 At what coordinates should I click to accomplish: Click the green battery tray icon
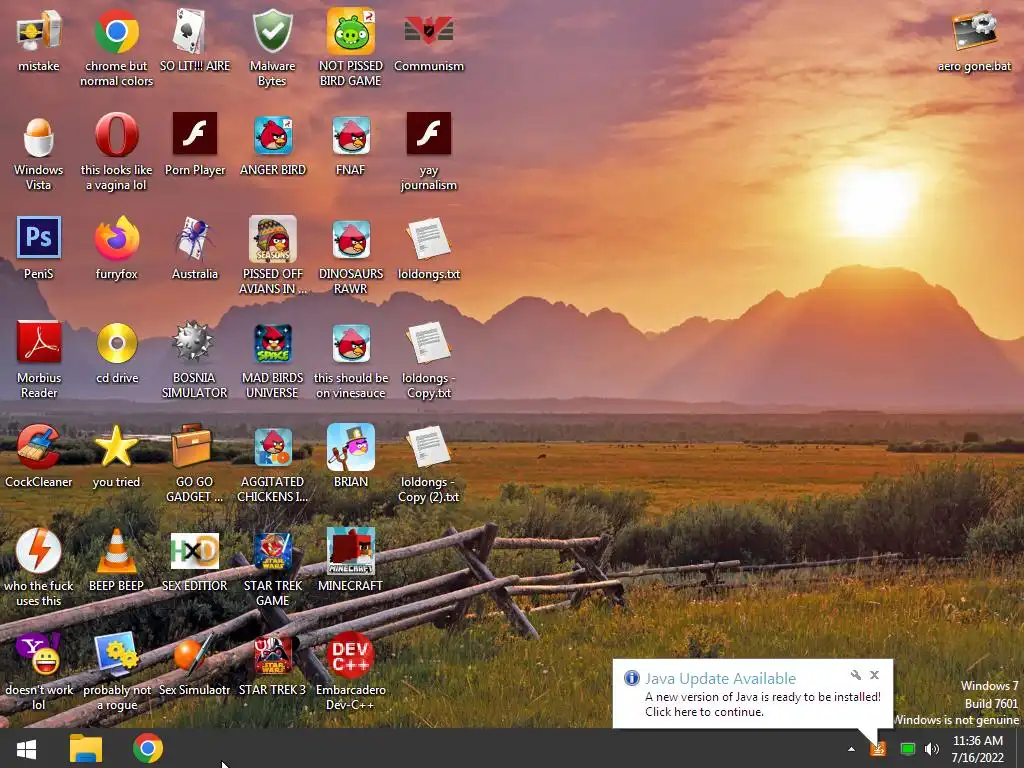pos(908,749)
